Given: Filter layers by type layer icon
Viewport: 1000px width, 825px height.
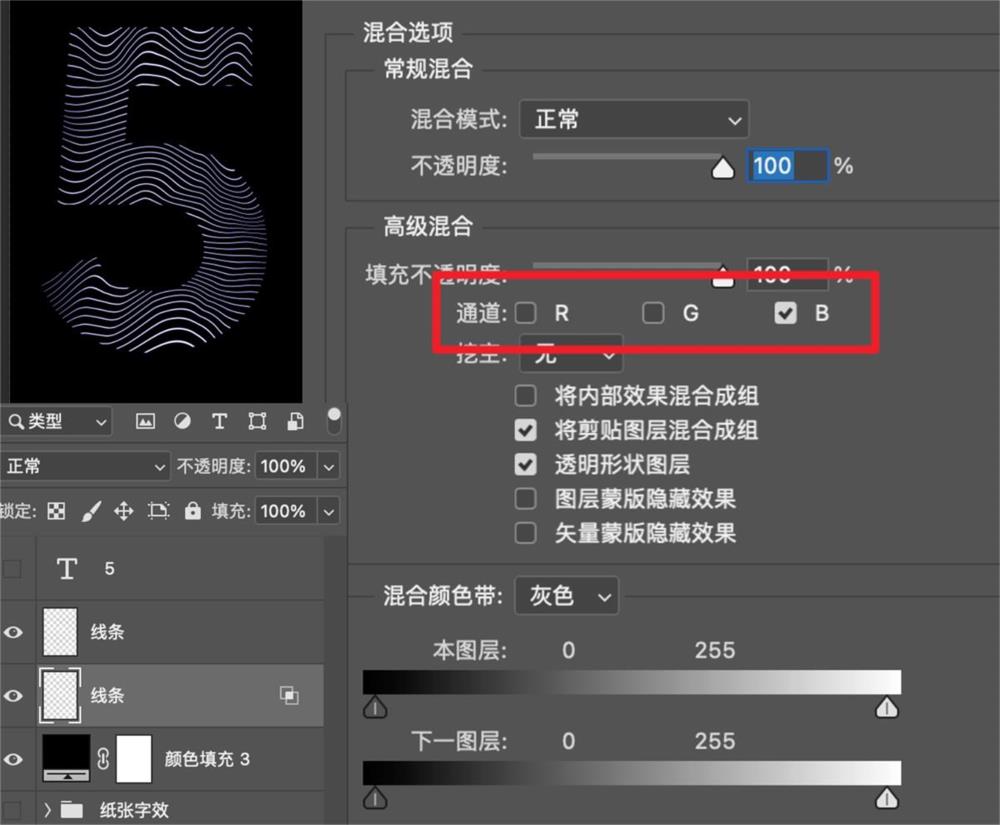Looking at the screenshot, I should [219, 421].
